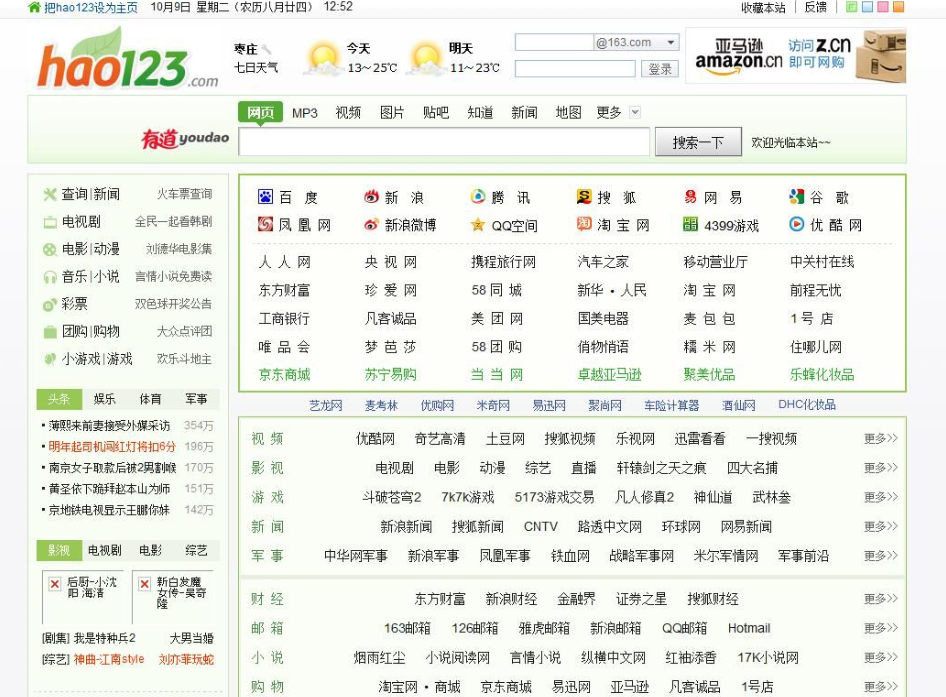The image size is (946, 697).
Task: Expand 更多>> in the 视频 row
Action: 880,439
